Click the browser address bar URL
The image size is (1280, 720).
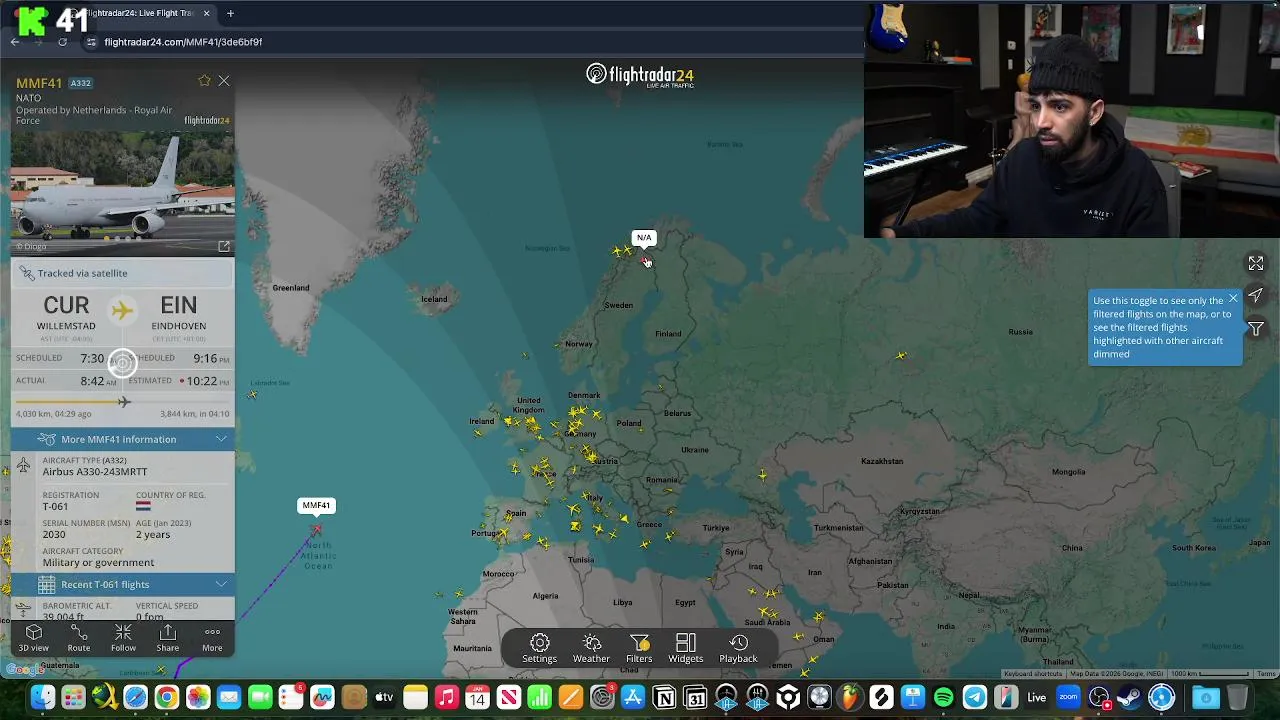(x=183, y=42)
